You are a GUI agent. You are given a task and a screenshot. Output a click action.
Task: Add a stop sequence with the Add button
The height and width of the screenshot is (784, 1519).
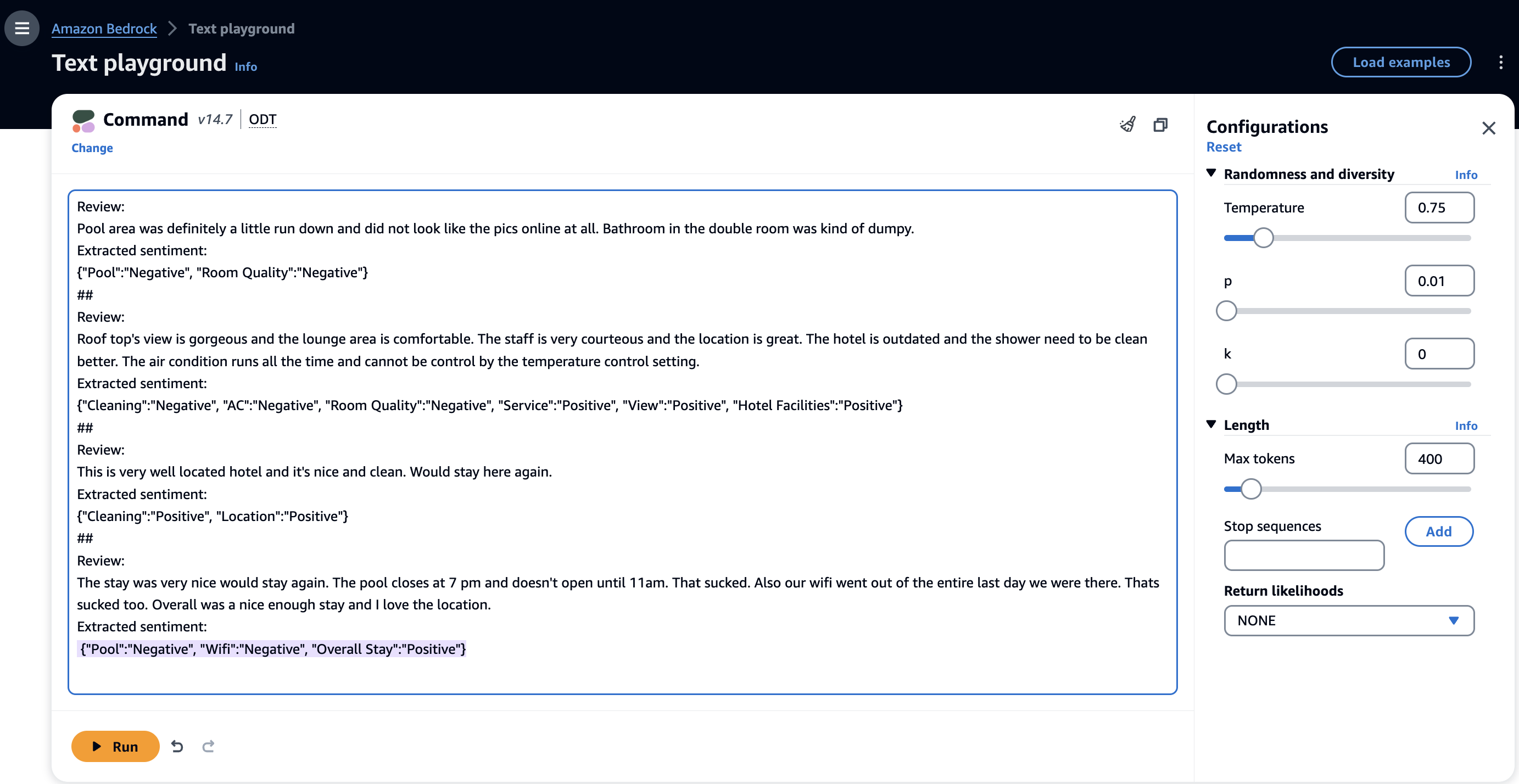click(x=1438, y=531)
